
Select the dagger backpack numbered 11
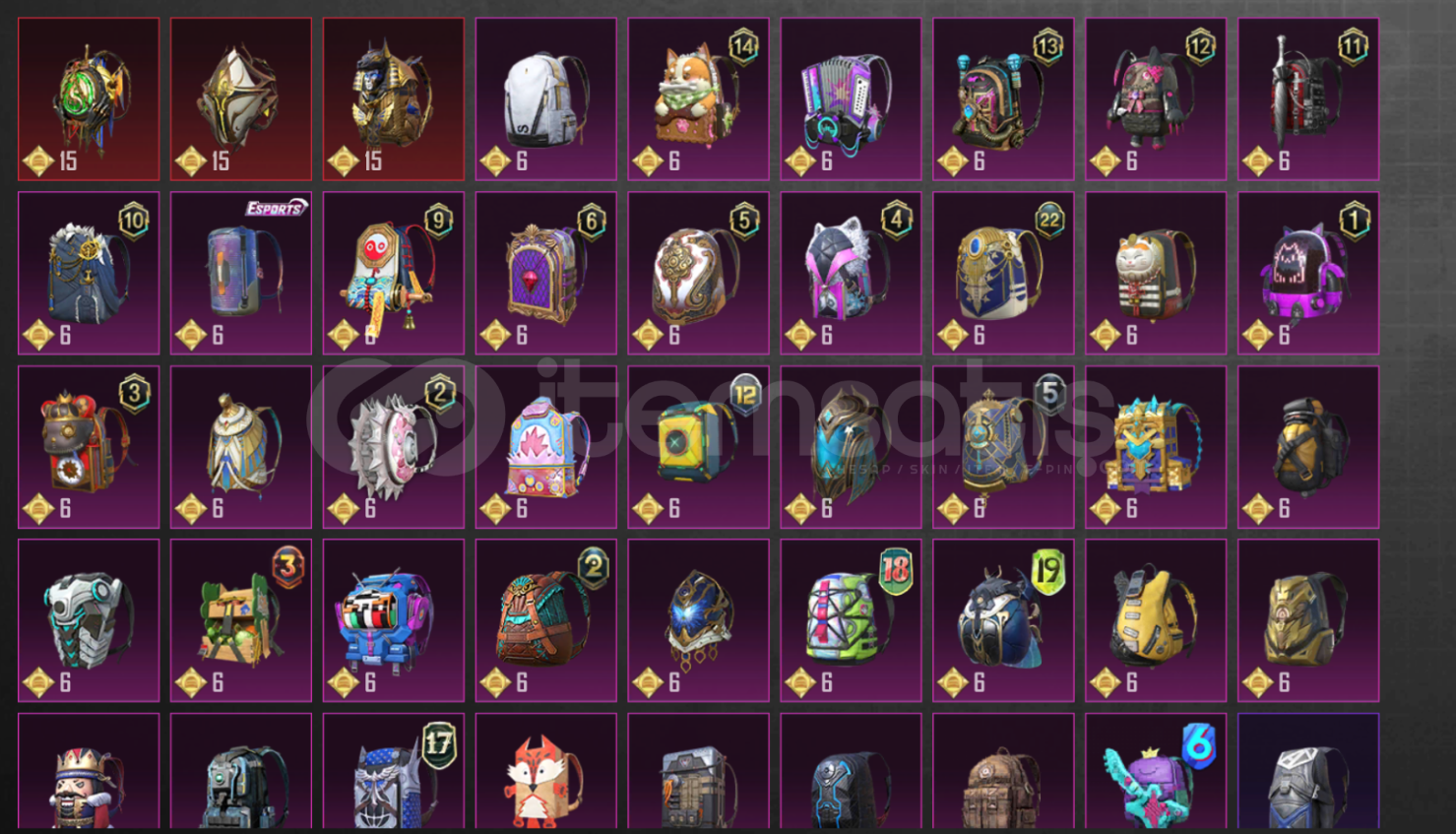(x=1308, y=98)
